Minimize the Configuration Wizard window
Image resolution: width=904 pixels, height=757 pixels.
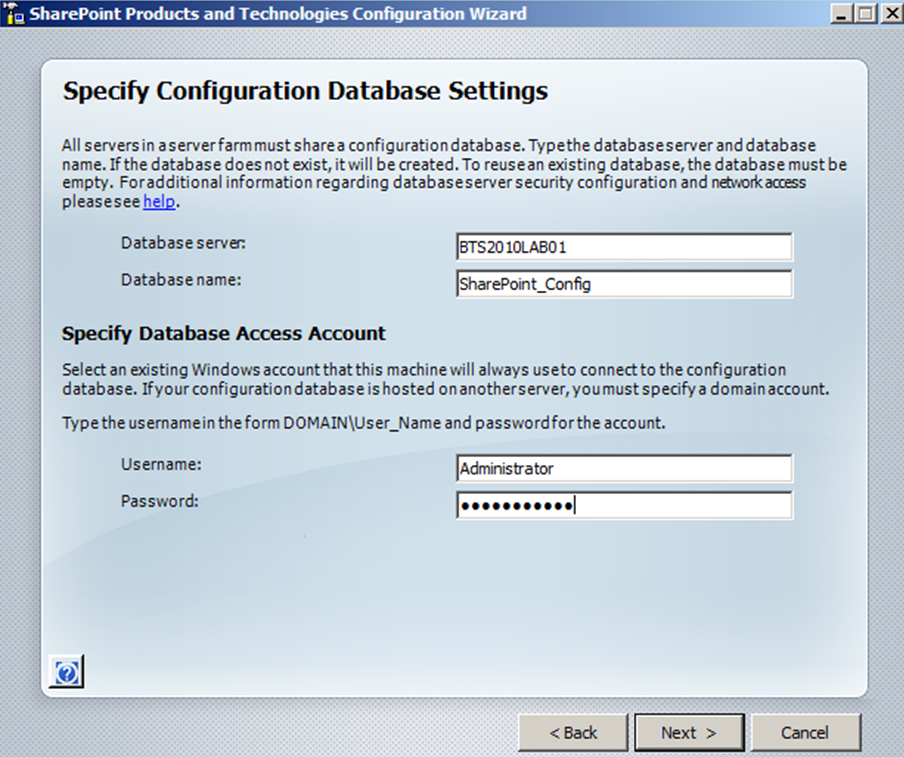click(x=839, y=14)
